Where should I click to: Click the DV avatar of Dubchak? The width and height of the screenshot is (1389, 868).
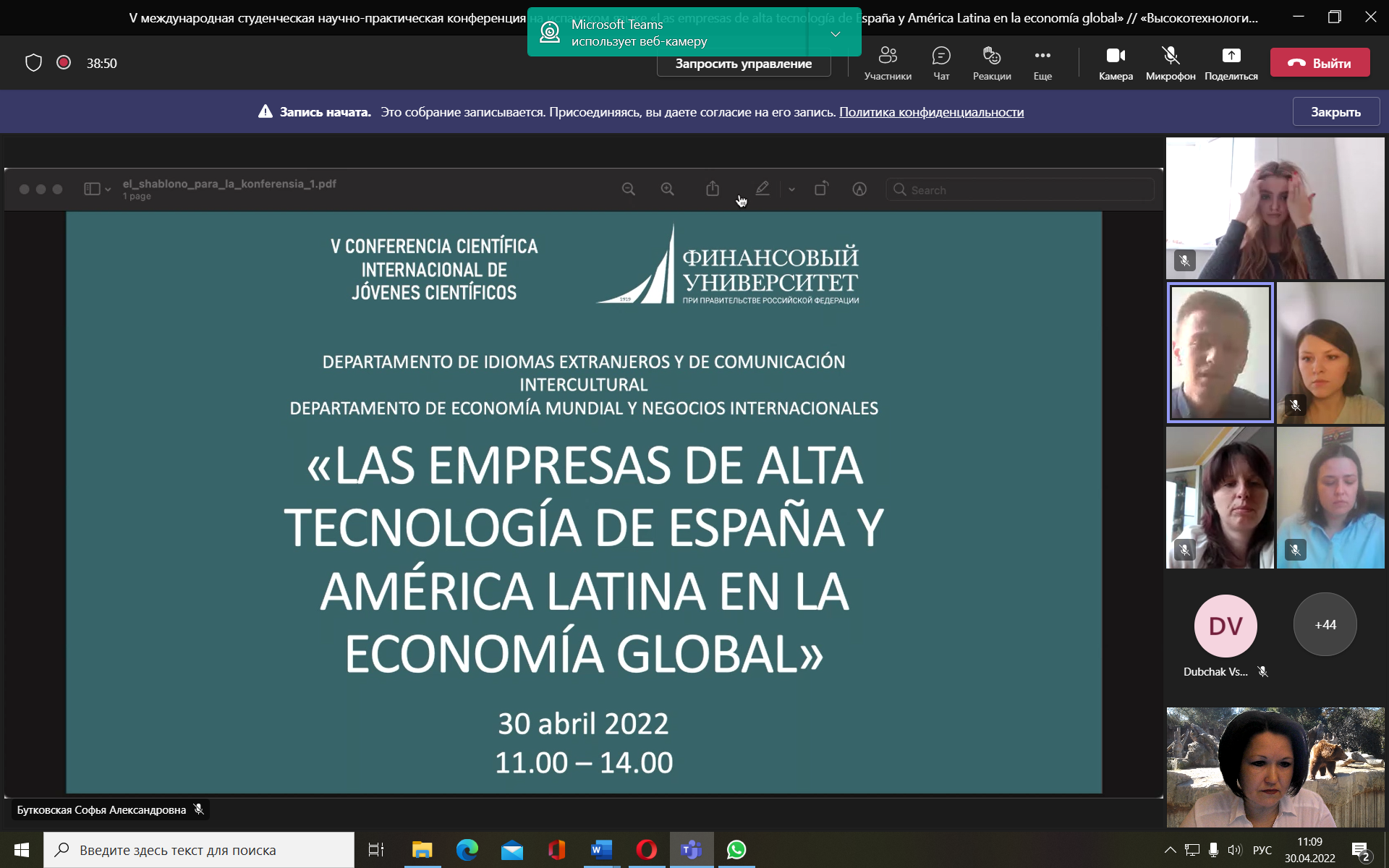[x=1226, y=626]
